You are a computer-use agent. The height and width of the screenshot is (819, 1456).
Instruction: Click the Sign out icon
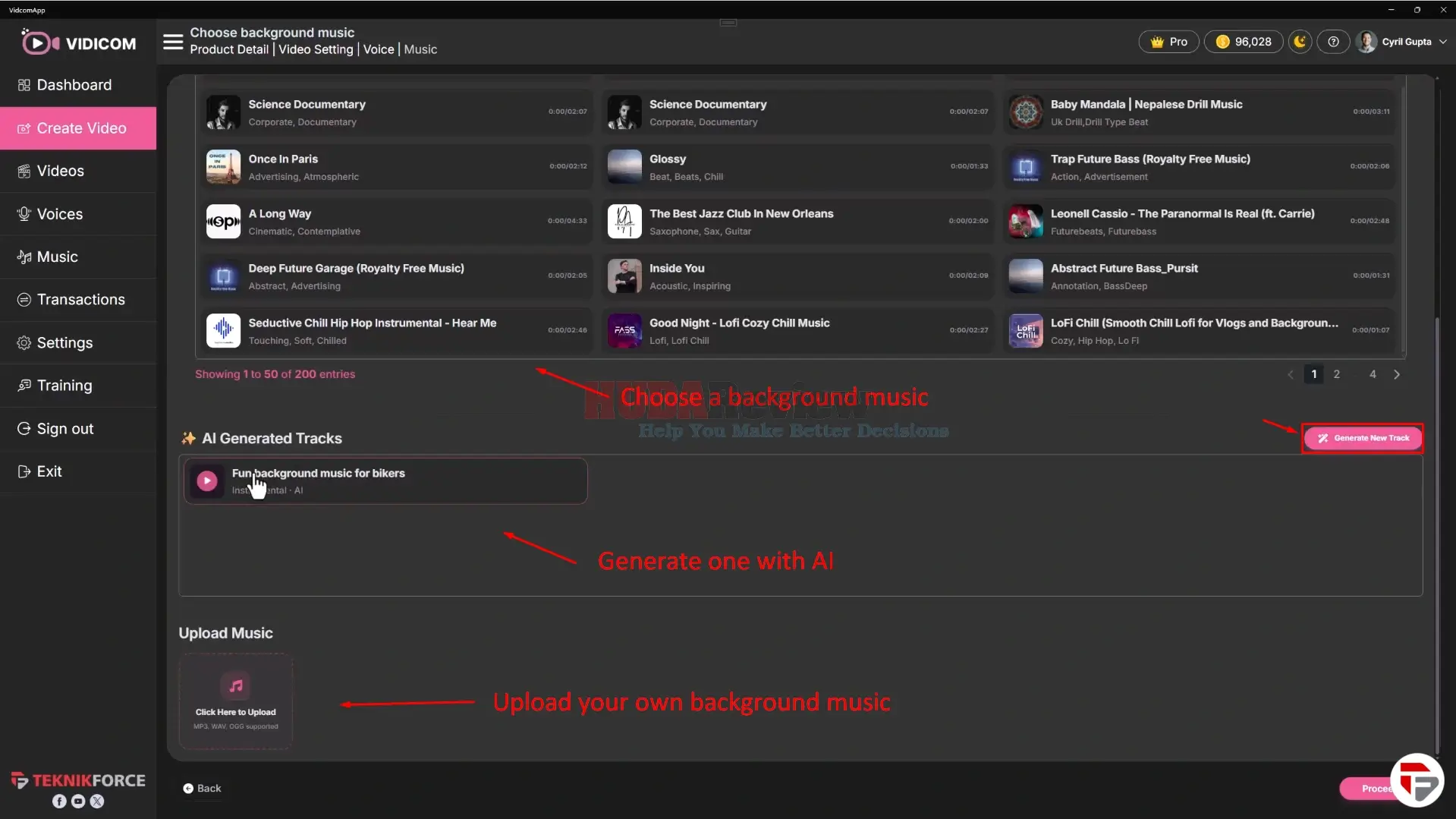pyautogui.click(x=24, y=429)
